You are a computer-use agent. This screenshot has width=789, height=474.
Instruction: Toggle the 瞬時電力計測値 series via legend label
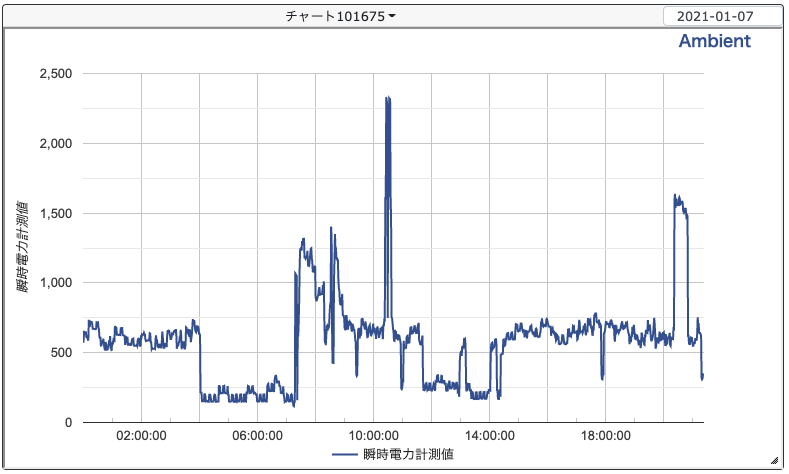tap(409, 455)
